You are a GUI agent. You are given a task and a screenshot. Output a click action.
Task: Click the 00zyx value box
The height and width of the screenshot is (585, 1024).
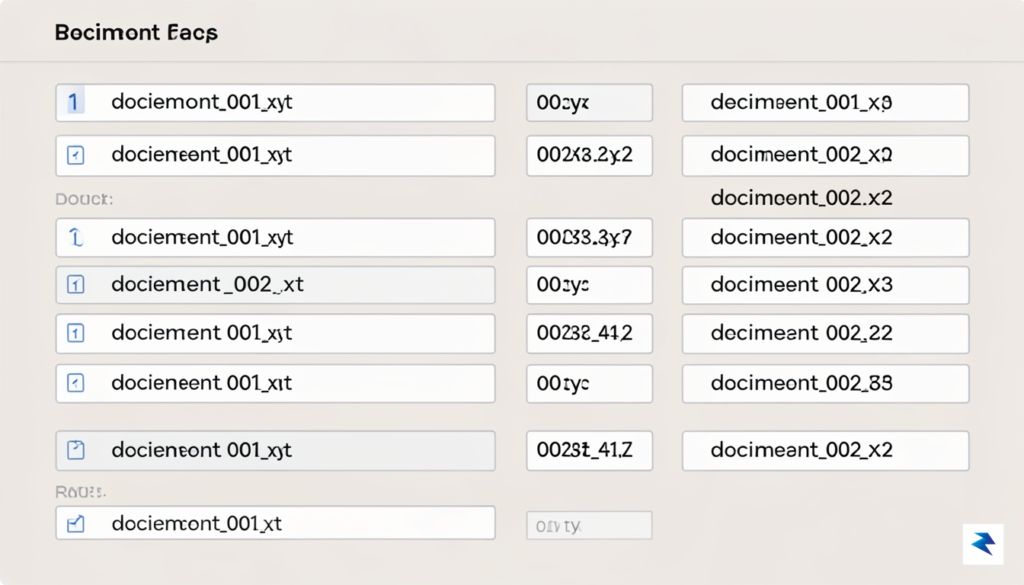pyautogui.click(x=589, y=103)
